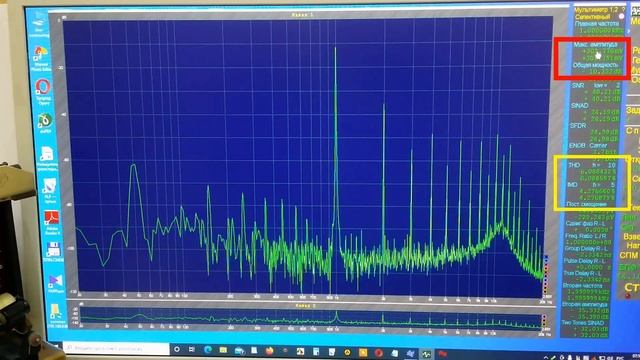Click the IMD h= 5 value

coord(604,184)
